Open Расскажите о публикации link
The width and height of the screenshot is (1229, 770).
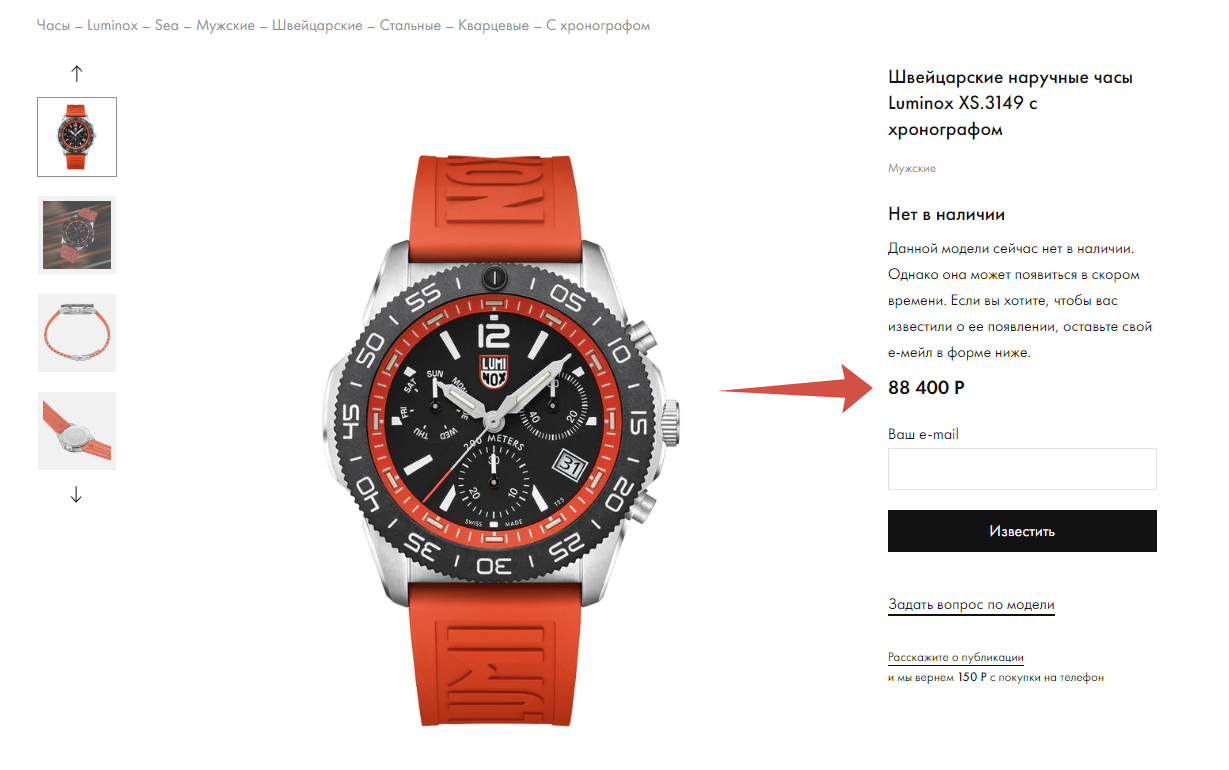[956, 658]
